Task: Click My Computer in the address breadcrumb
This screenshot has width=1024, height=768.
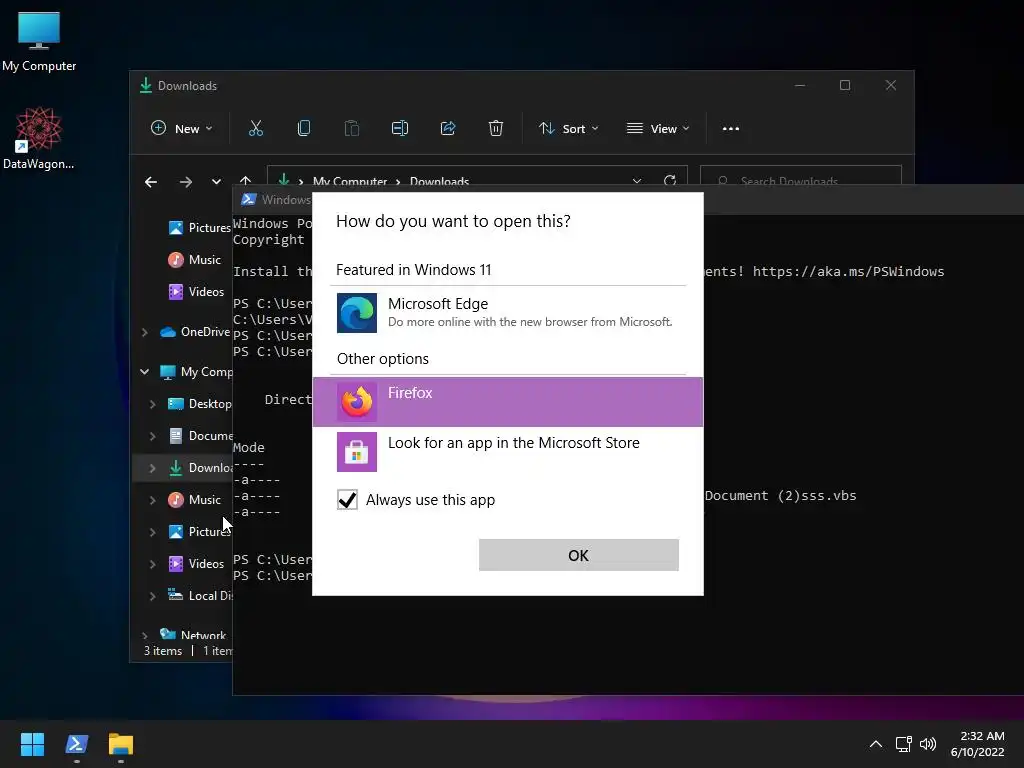Action: pyautogui.click(x=349, y=182)
